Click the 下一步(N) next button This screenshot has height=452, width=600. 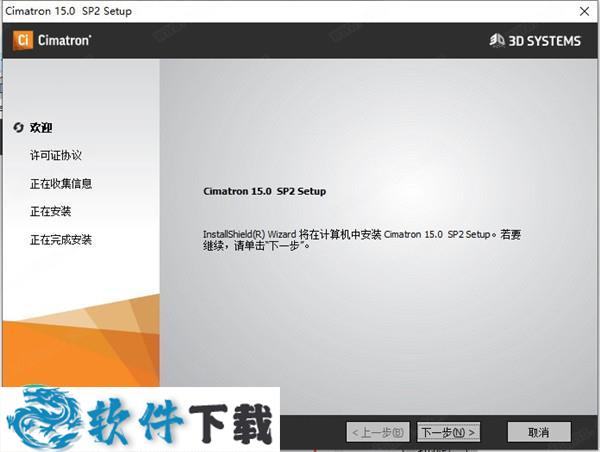pyautogui.click(x=448, y=432)
